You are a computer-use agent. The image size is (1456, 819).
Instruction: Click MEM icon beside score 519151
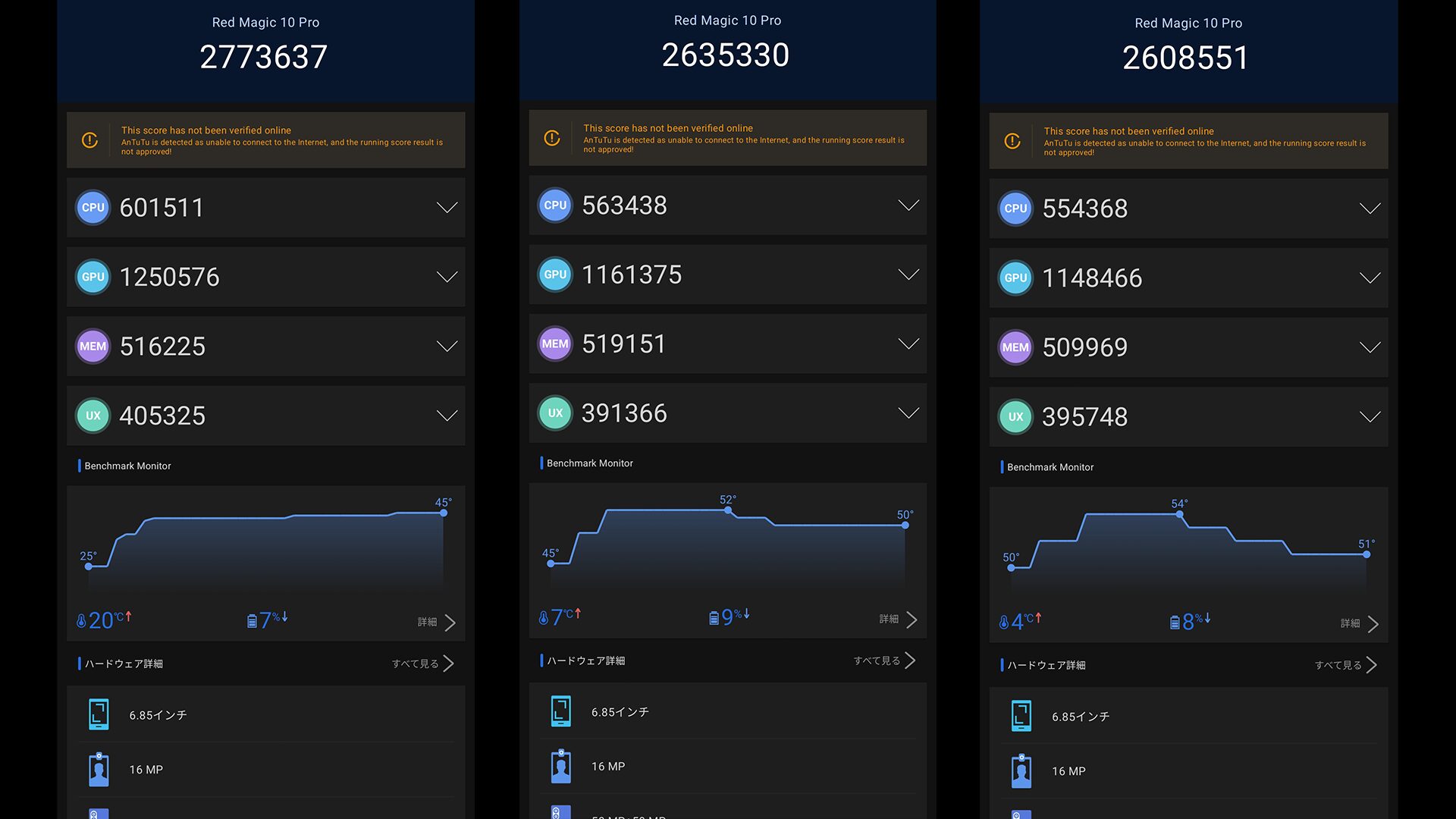tap(555, 344)
